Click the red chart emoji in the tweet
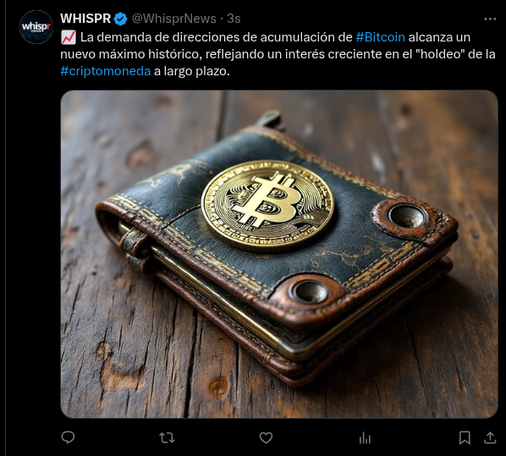This screenshot has width=506, height=456. click(x=69, y=37)
